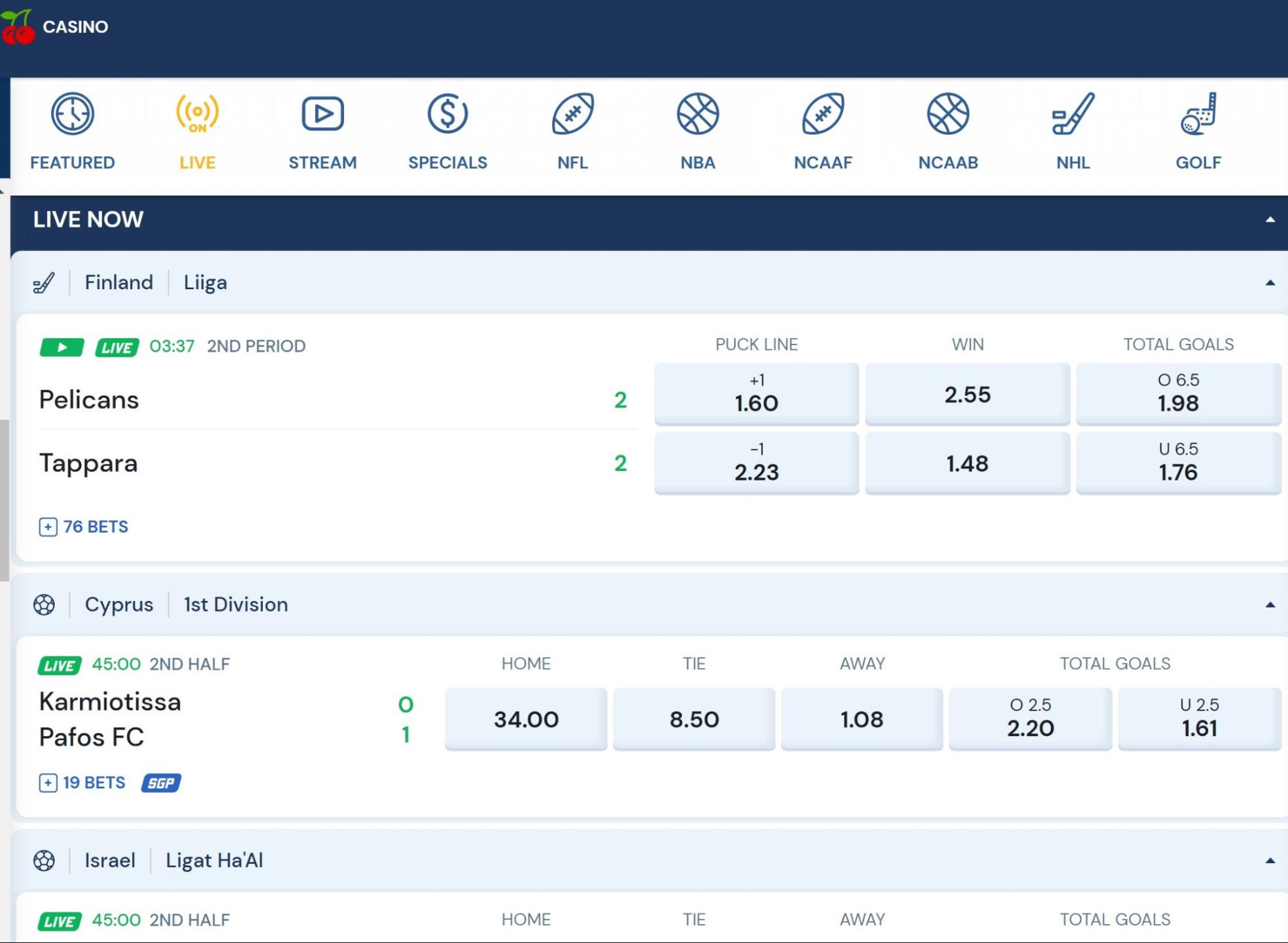The width and height of the screenshot is (1288, 943).
Task: Bet Karmiotissa home win at 34.00
Action: tap(526, 719)
